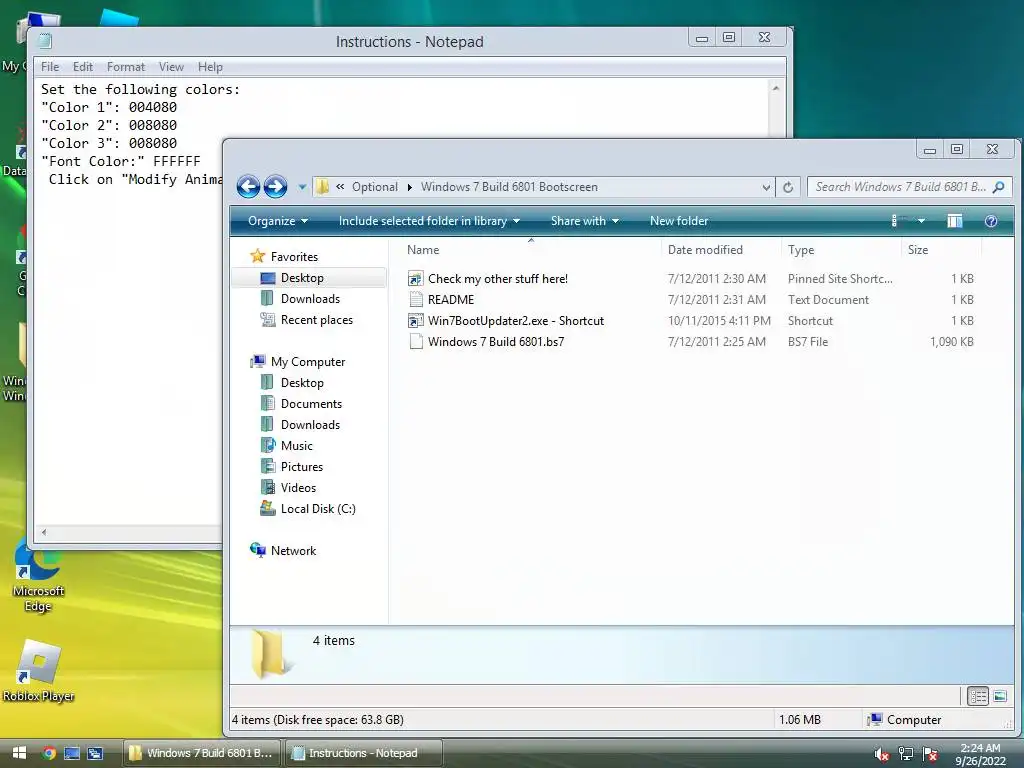Expand the address bar history dropdown
This screenshot has width=1024, height=768.
[x=766, y=187]
